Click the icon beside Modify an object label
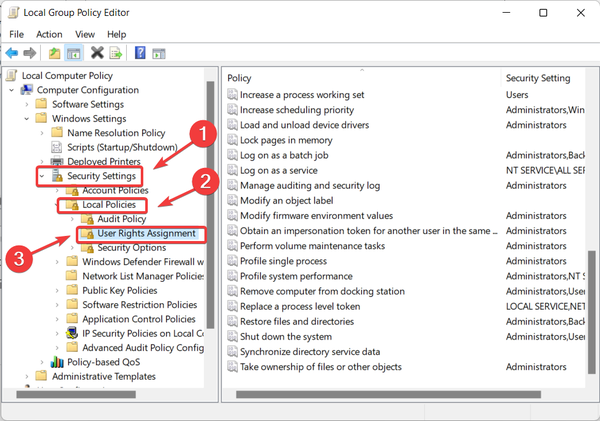The height and width of the screenshot is (421, 600). tap(232, 200)
